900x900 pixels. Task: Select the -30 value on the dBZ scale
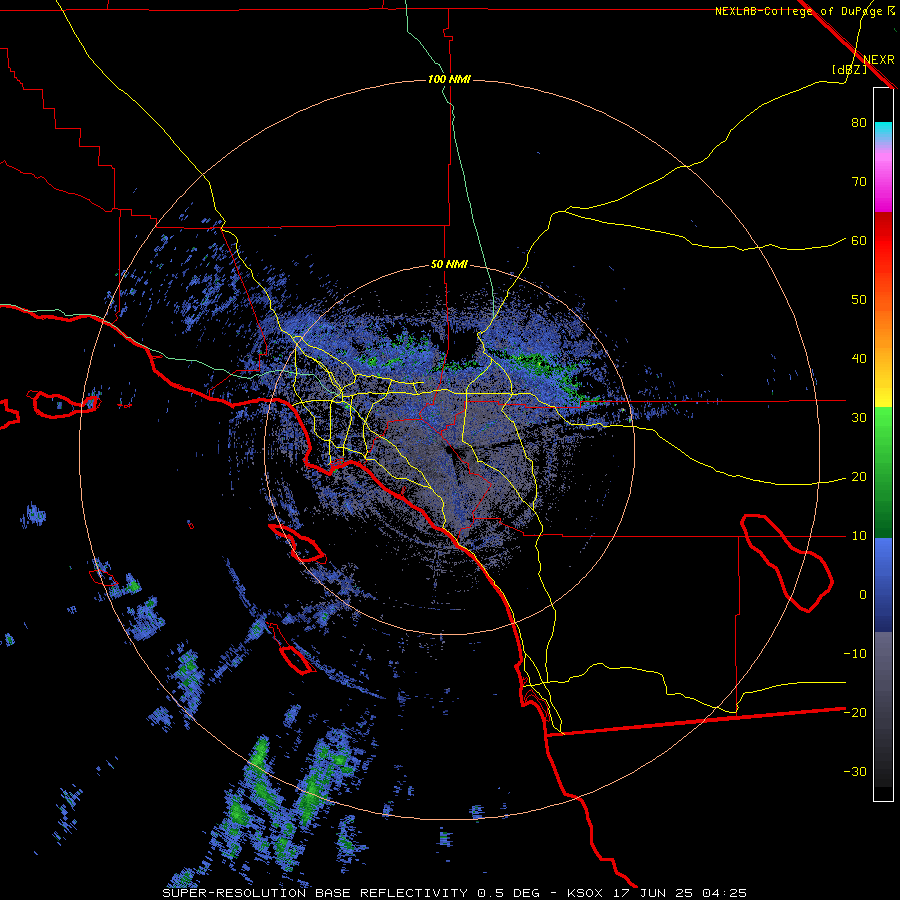[855, 771]
